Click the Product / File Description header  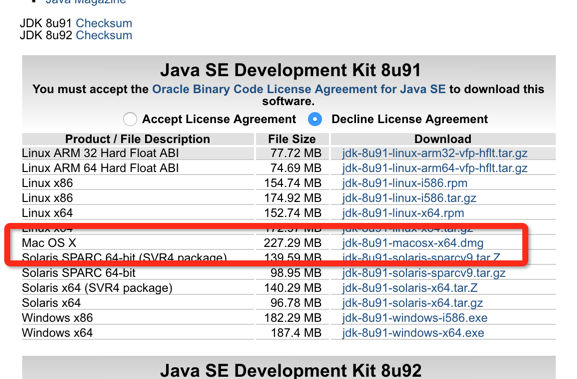click(138, 139)
